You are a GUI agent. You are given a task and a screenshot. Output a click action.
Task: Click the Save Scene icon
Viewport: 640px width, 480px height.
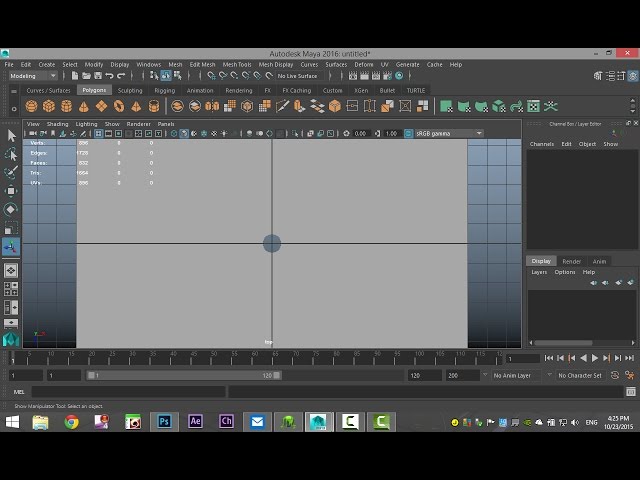[98, 76]
